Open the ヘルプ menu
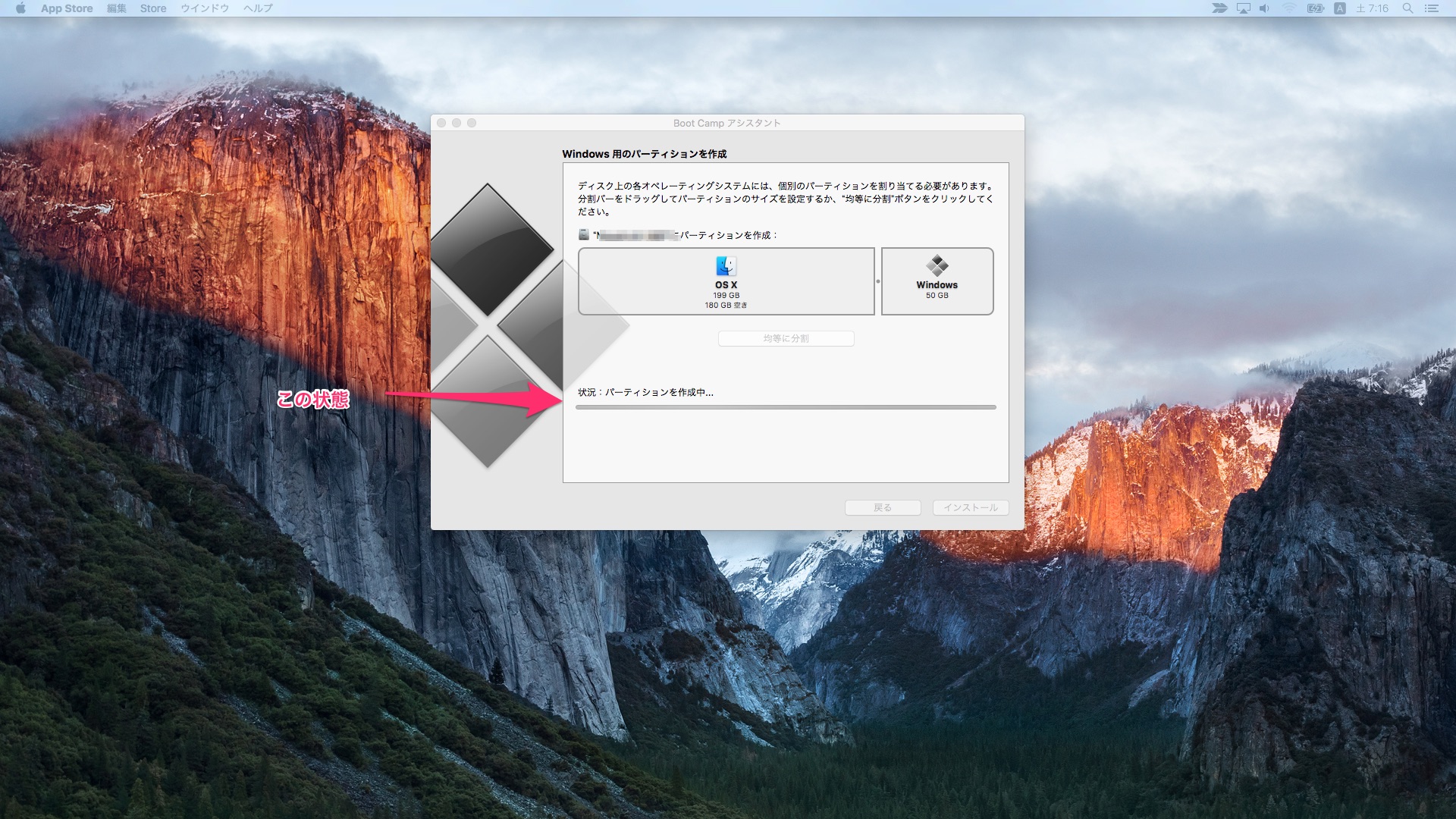Viewport: 1456px width, 819px height. (258, 8)
